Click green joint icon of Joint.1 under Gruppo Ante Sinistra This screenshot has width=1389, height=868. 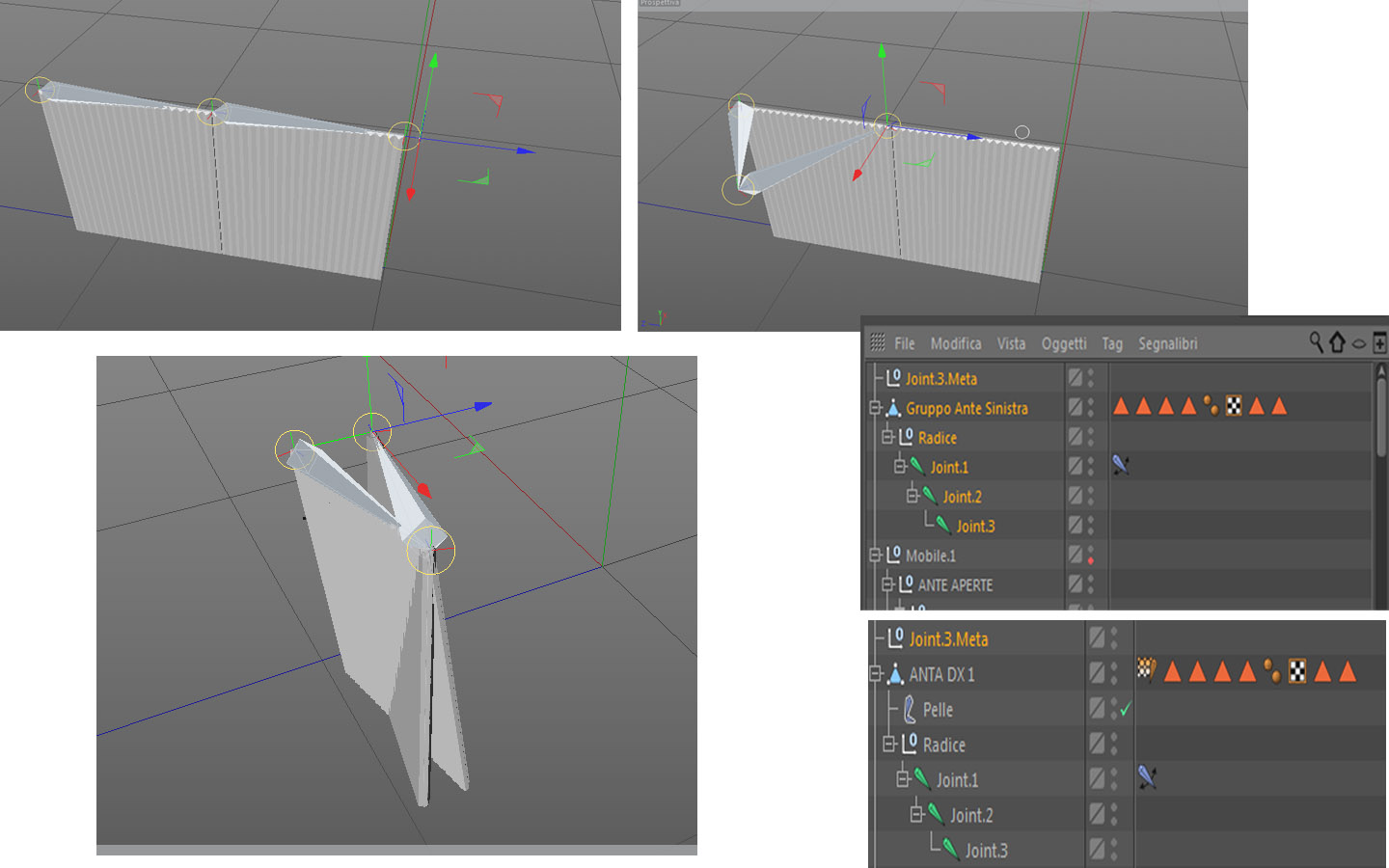click(917, 466)
